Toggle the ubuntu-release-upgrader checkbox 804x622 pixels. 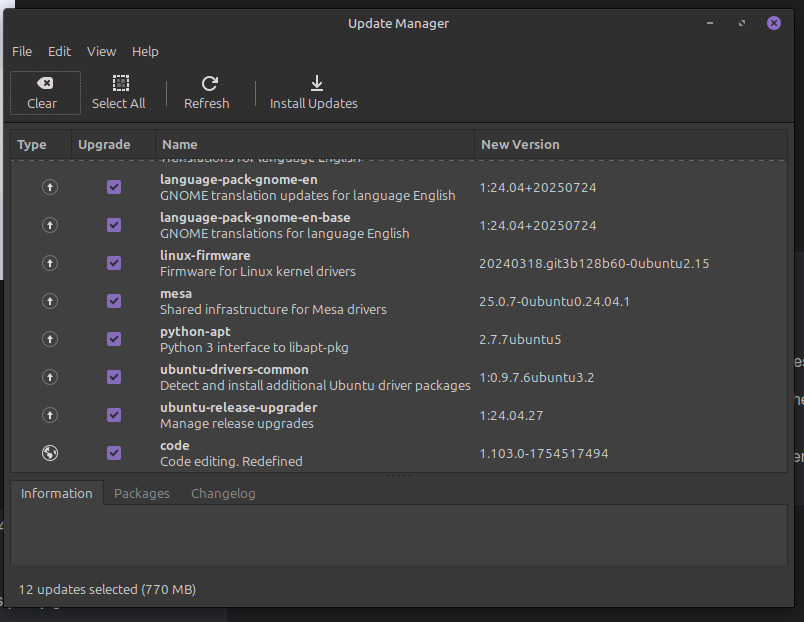tap(114, 415)
